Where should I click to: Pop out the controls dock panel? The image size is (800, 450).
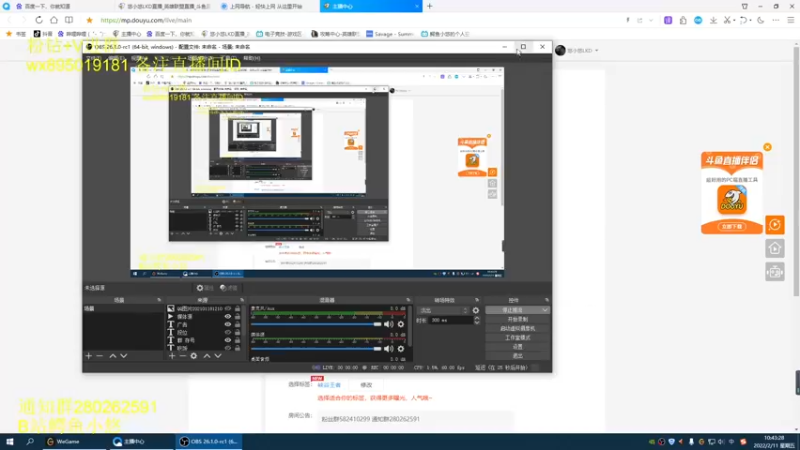[546, 300]
